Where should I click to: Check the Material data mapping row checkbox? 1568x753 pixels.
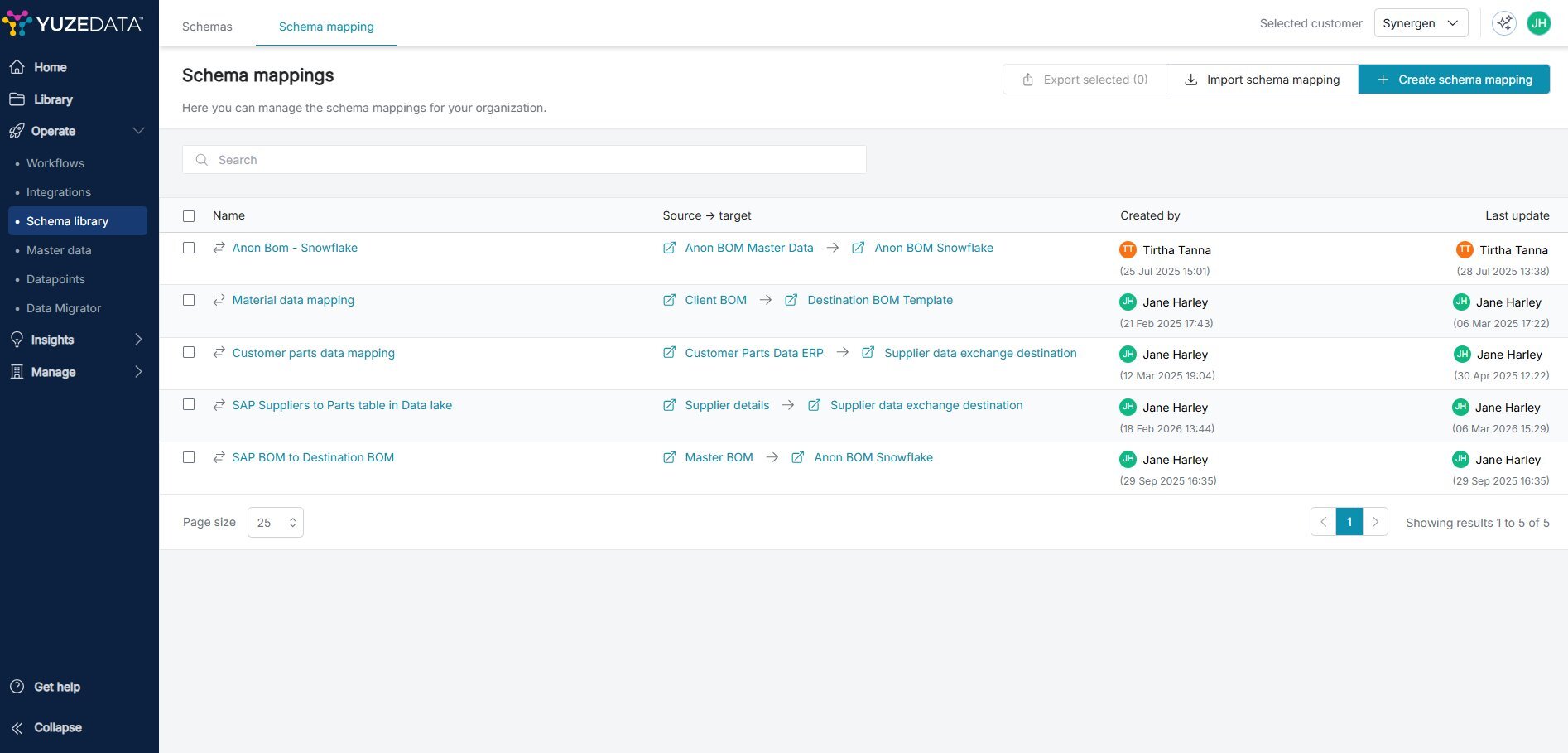coord(189,300)
